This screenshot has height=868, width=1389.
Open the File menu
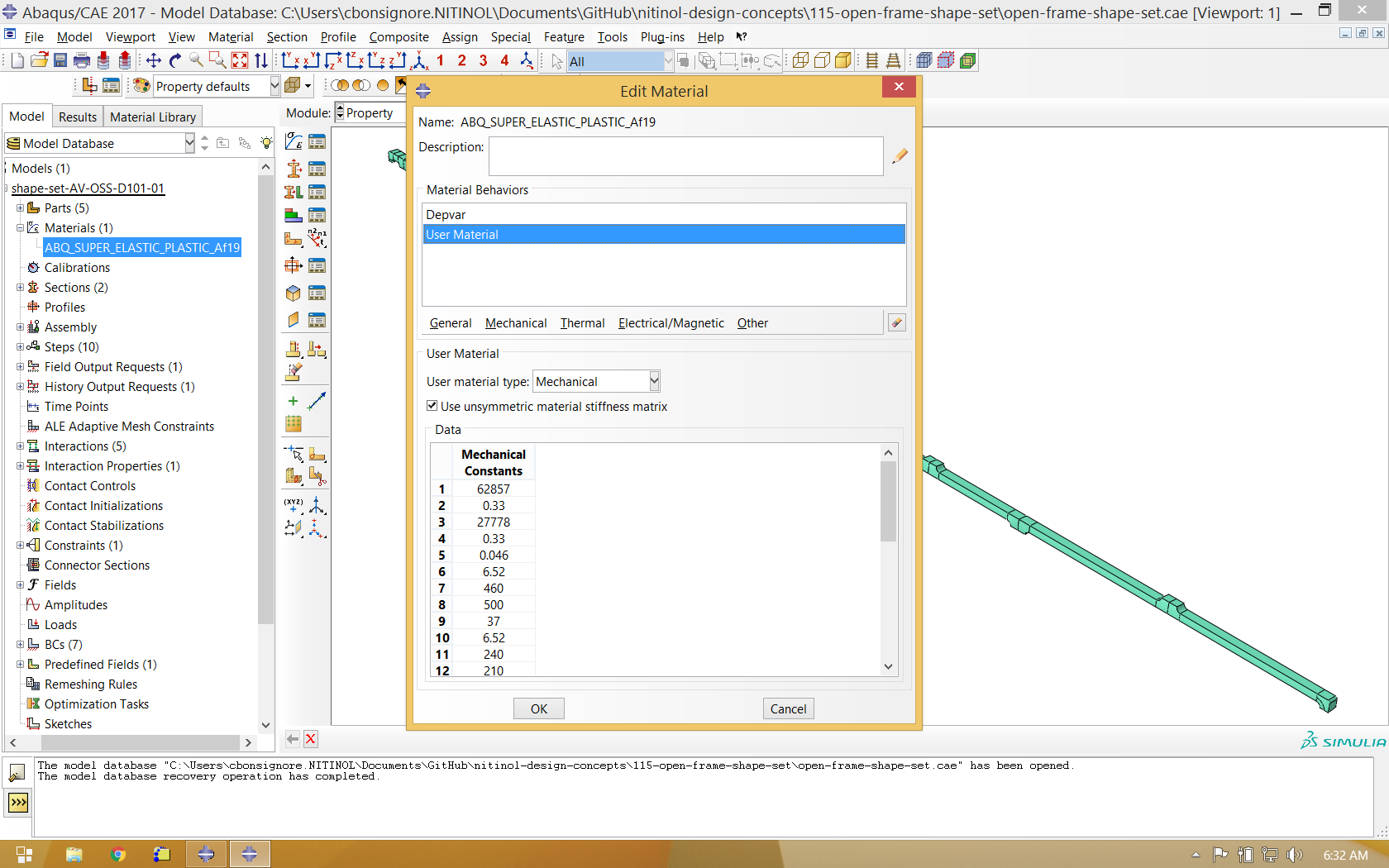tap(34, 37)
